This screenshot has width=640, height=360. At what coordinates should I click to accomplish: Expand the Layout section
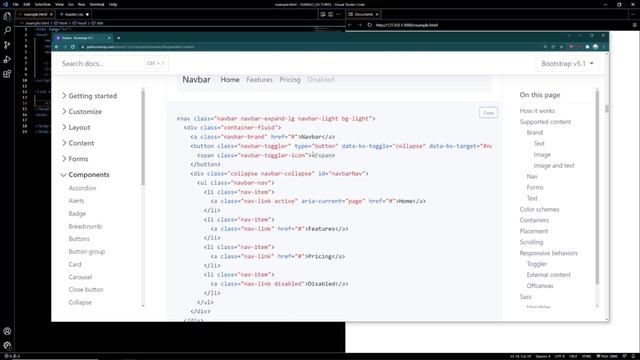[x=76, y=127]
